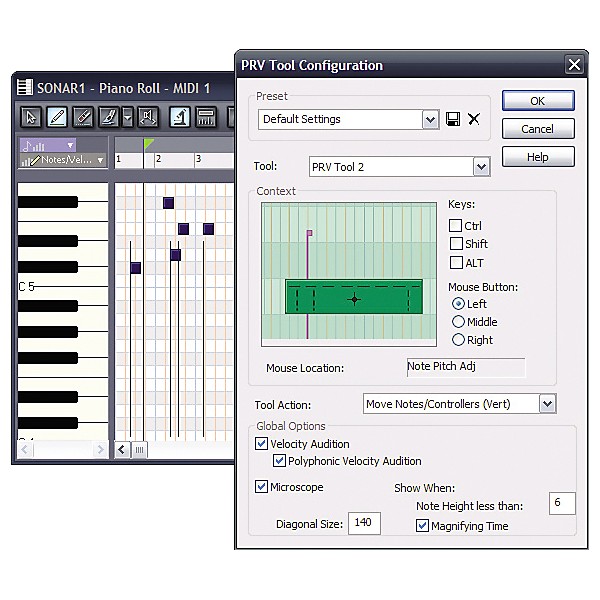Click the Note Height less than field

click(x=562, y=503)
